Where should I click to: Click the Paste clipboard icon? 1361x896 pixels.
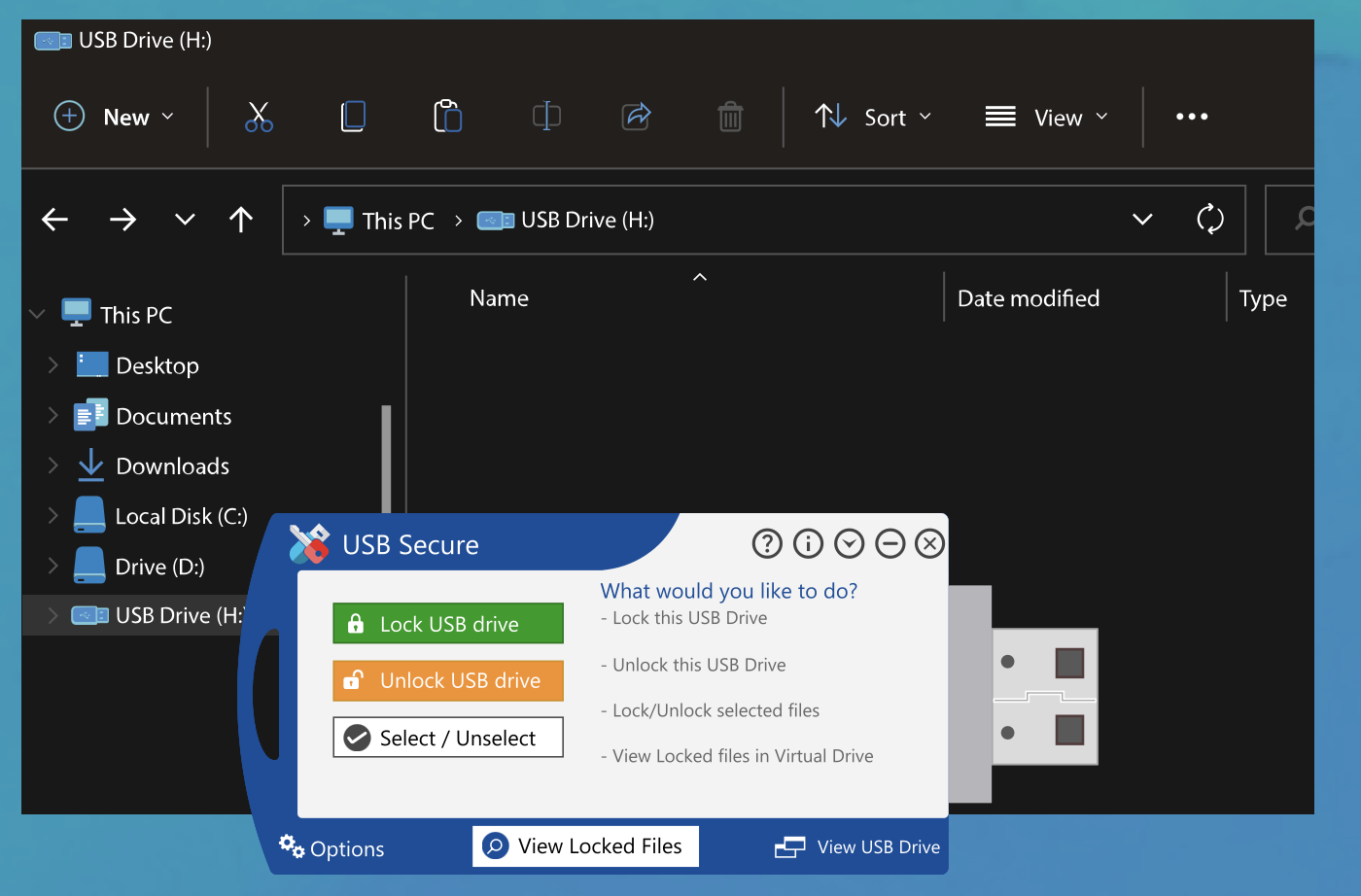coord(447,116)
